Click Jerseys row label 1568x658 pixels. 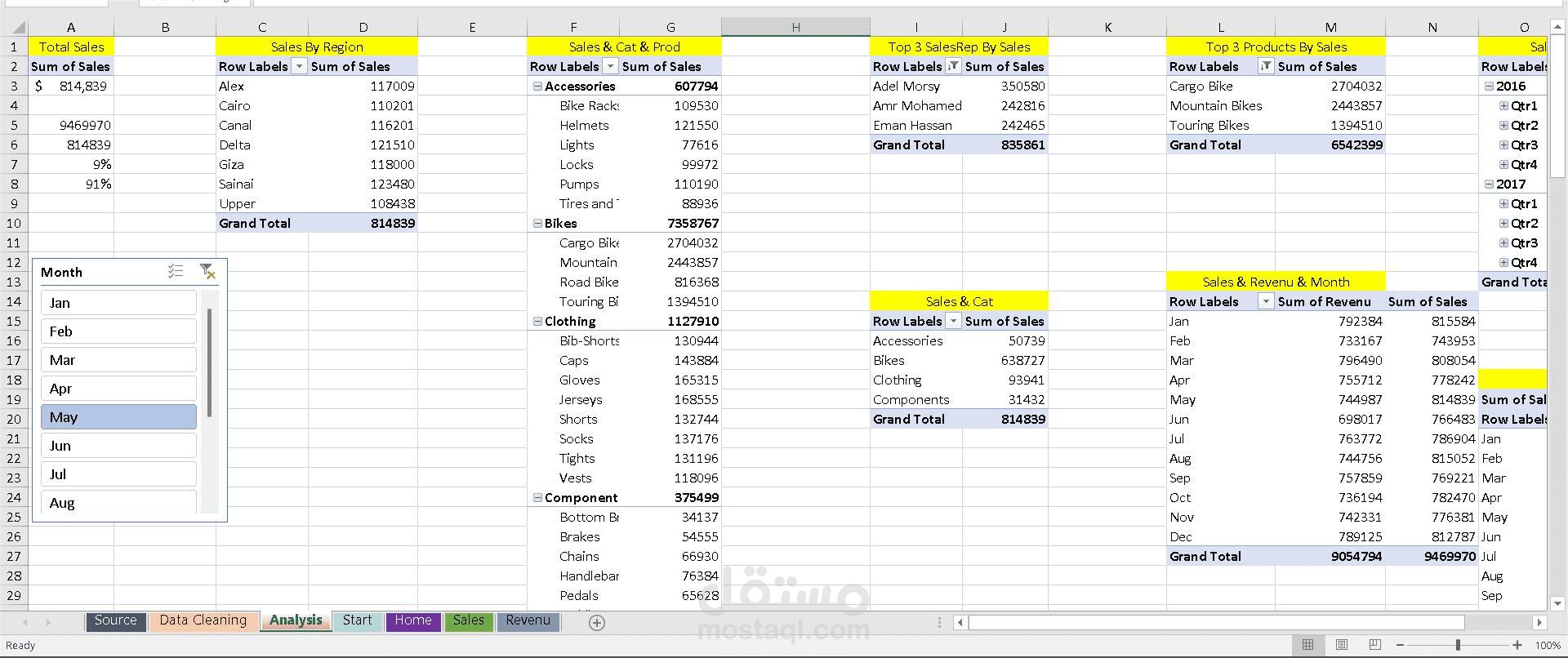click(581, 399)
